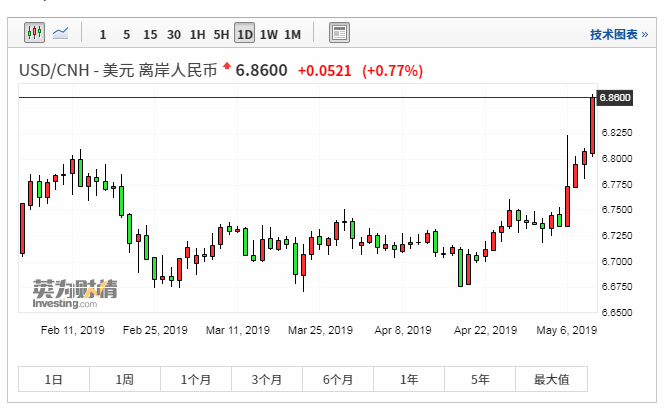Viewport: 664px width, 408px height.
Task: Click the 6.7250 price axis label
Action: [617, 236]
